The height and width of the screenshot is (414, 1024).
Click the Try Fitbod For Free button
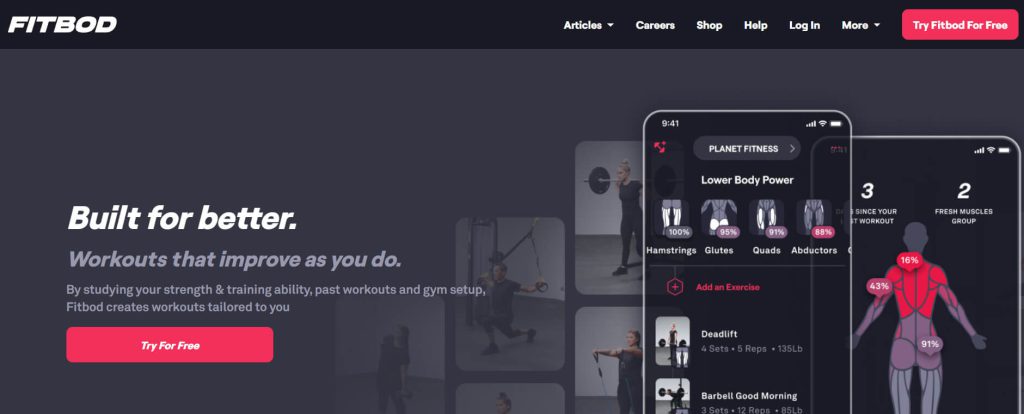pyautogui.click(x=960, y=25)
